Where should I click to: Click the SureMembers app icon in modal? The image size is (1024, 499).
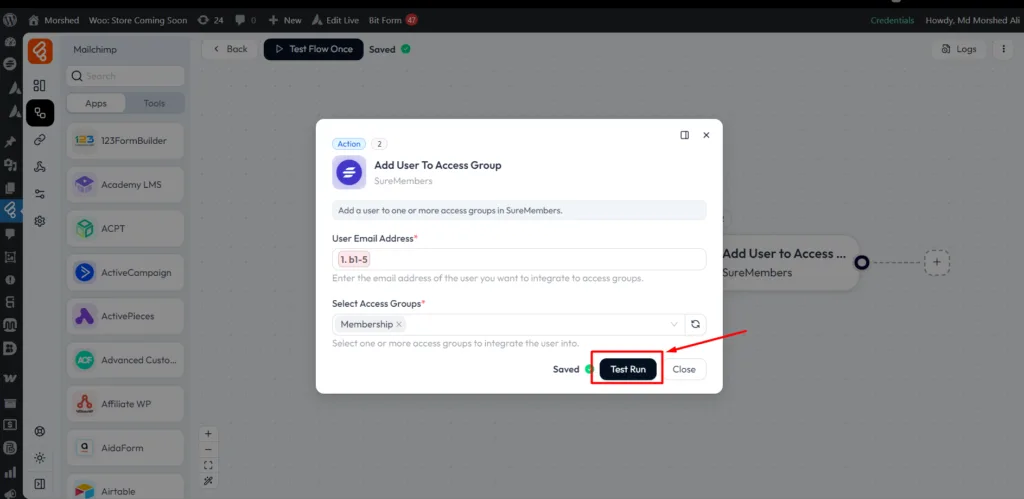(349, 172)
